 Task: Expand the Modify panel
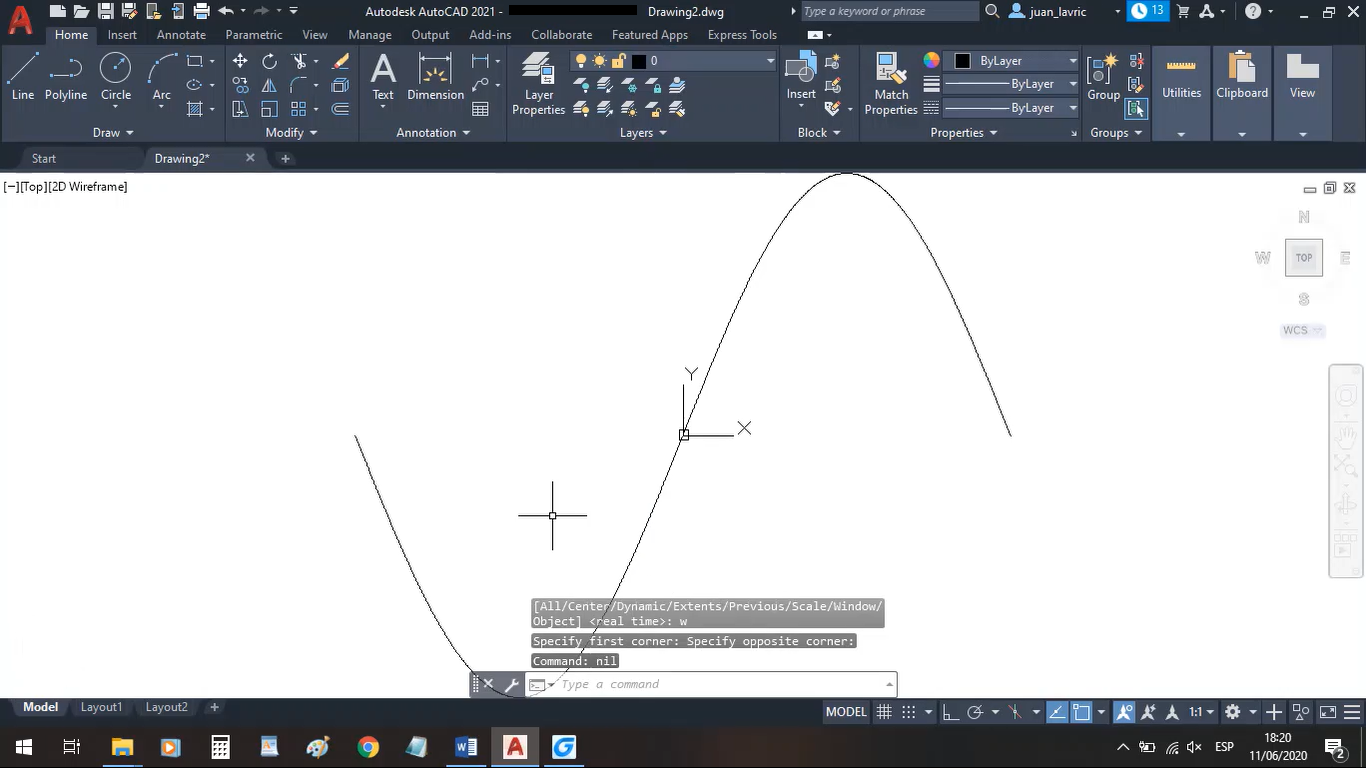click(x=291, y=132)
